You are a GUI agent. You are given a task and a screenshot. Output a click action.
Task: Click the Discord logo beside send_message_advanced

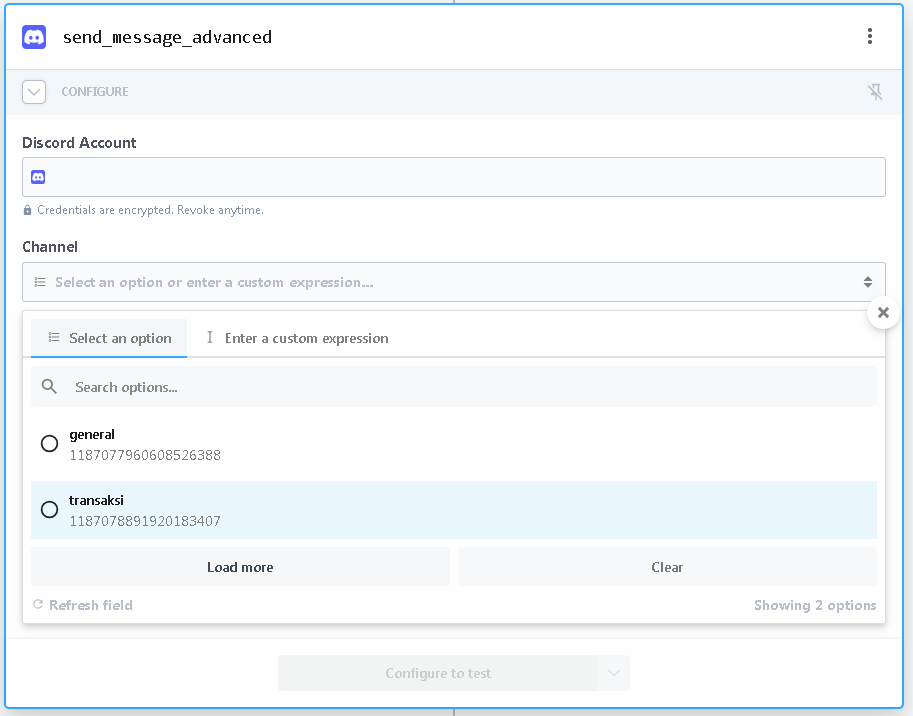[34, 37]
